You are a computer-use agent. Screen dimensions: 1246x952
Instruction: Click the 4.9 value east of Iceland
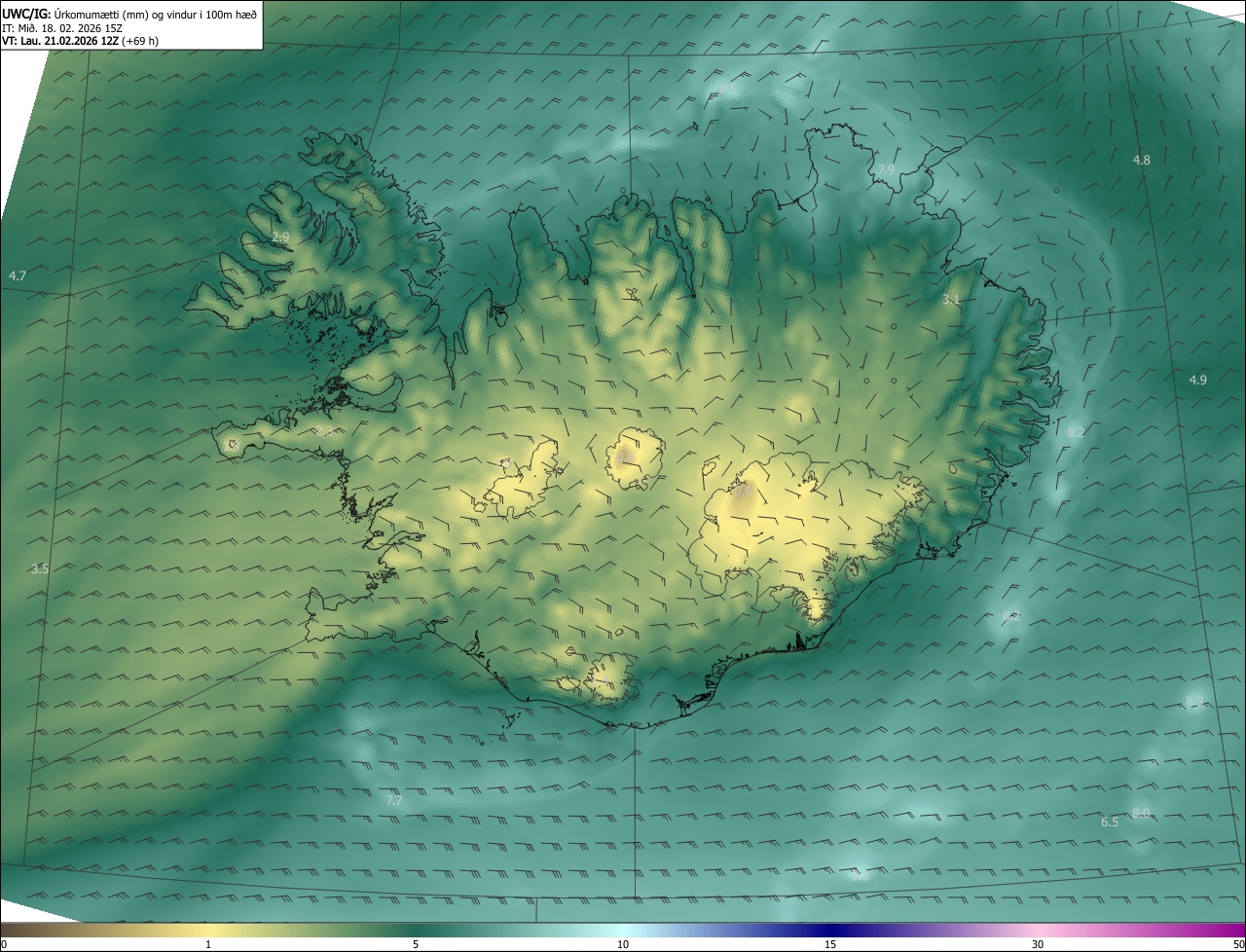coord(1198,380)
